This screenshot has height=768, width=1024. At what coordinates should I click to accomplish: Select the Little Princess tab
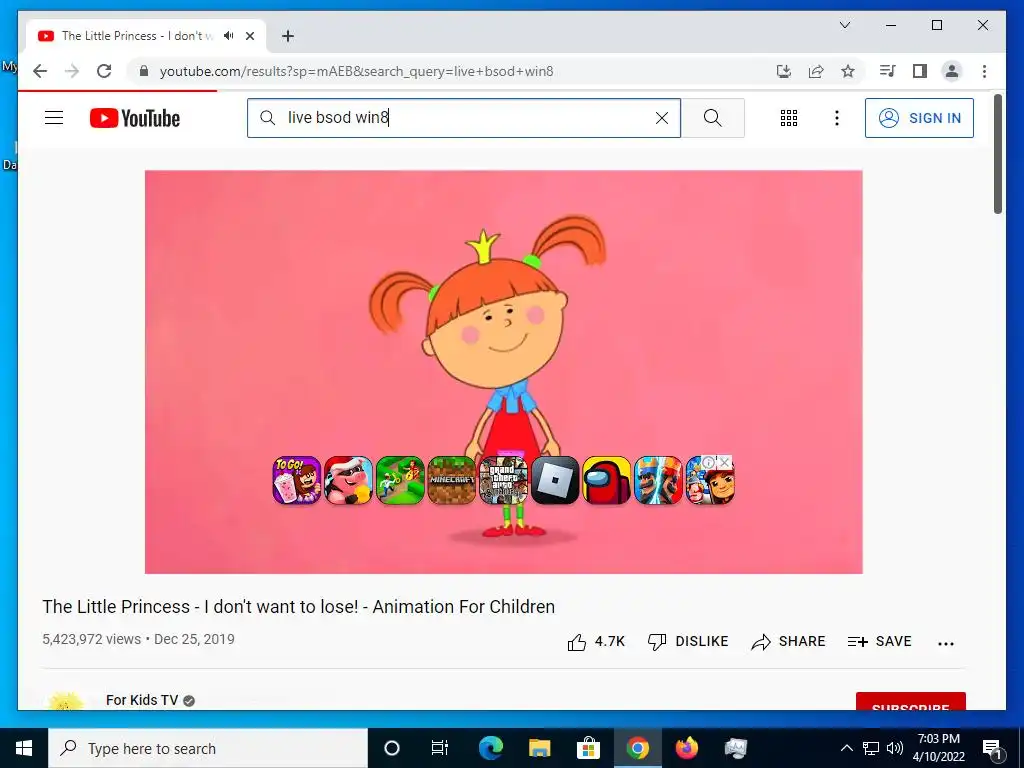click(x=146, y=36)
